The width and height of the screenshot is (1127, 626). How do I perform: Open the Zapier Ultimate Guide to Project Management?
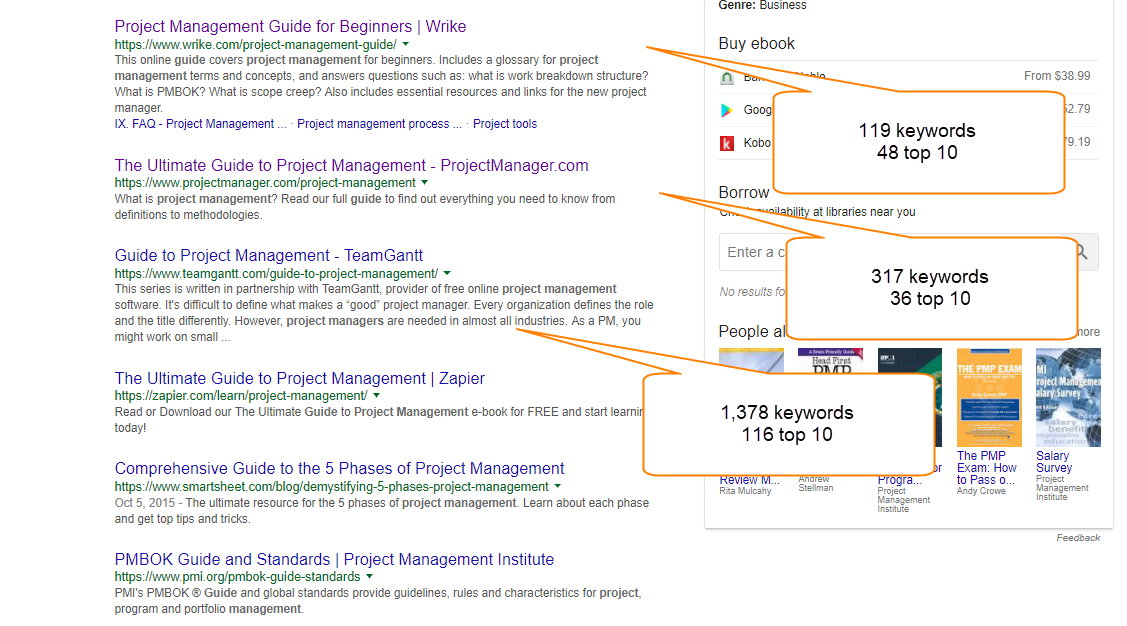pyautogui.click(x=299, y=378)
